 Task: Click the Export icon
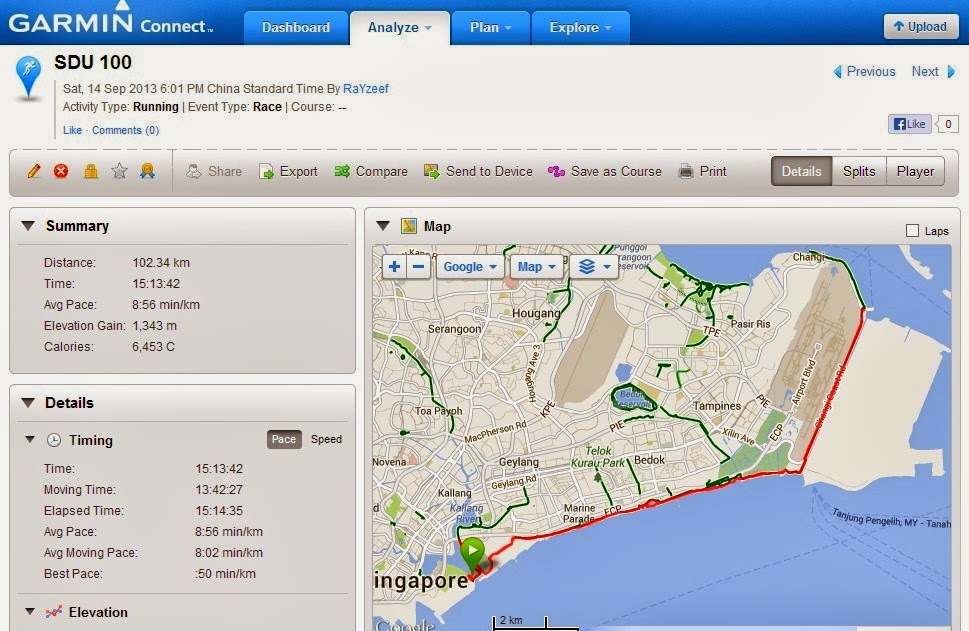point(266,171)
